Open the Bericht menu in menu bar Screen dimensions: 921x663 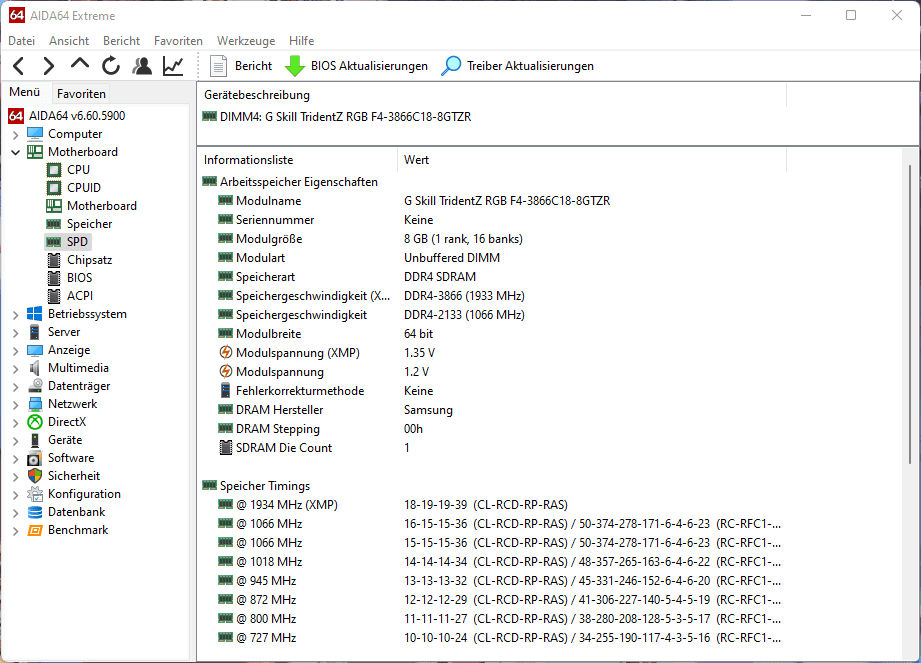coord(121,41)
